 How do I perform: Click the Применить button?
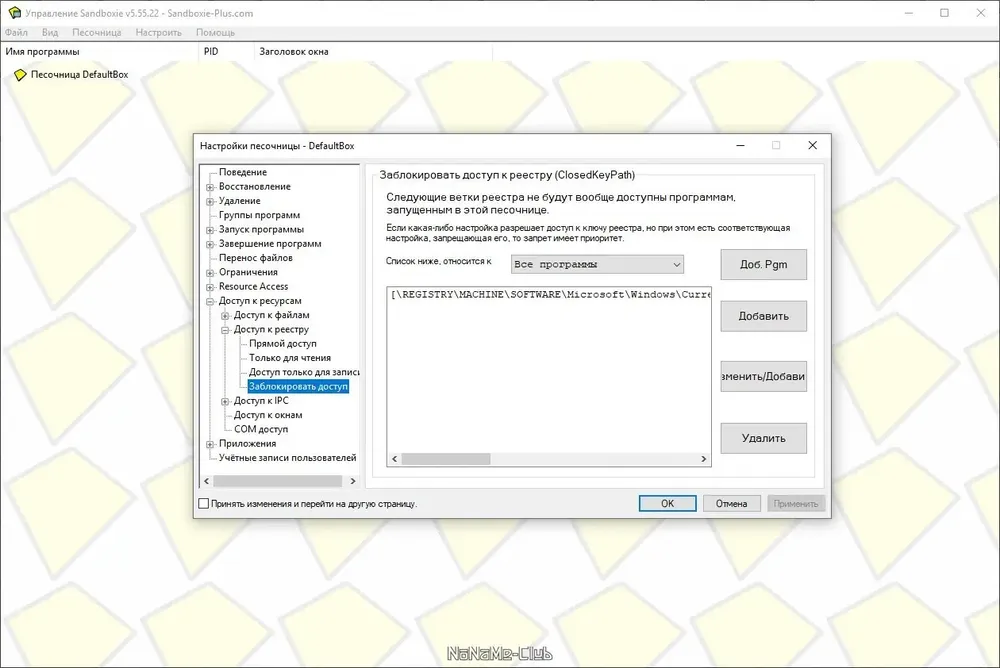tap(796, 503)
